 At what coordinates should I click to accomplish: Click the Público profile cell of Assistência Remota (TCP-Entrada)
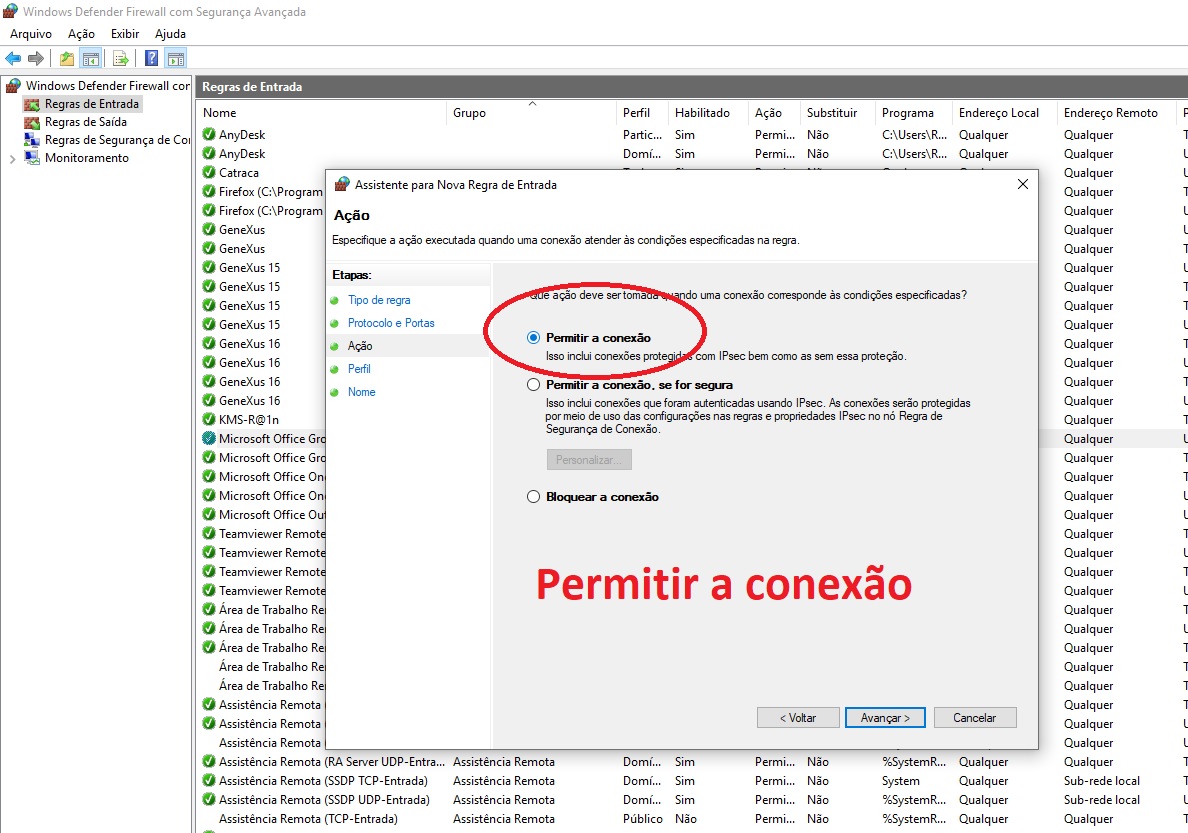point(642,819)
